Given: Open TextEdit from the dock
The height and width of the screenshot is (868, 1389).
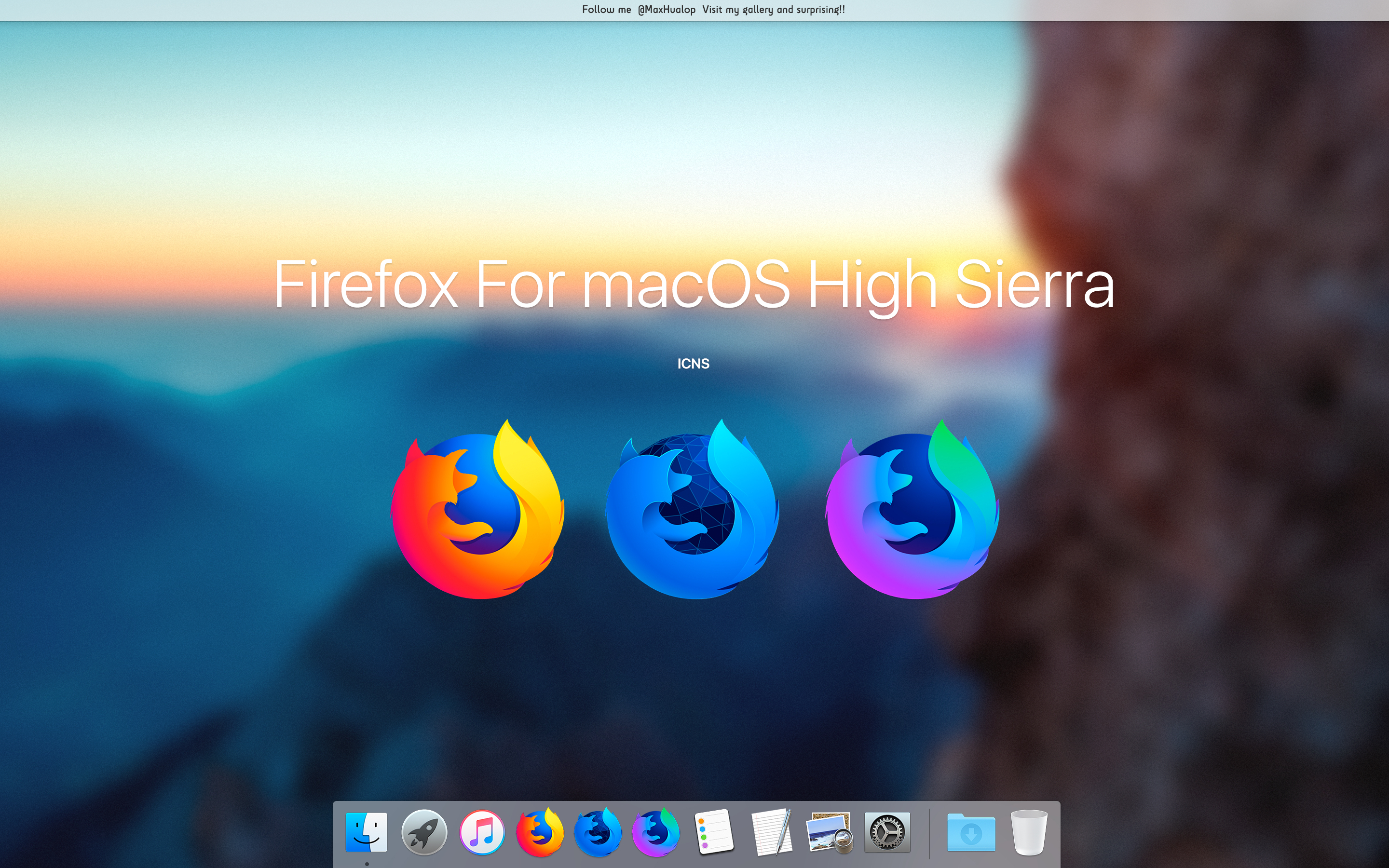Looking at the screenshot, I should coord(772,832).
